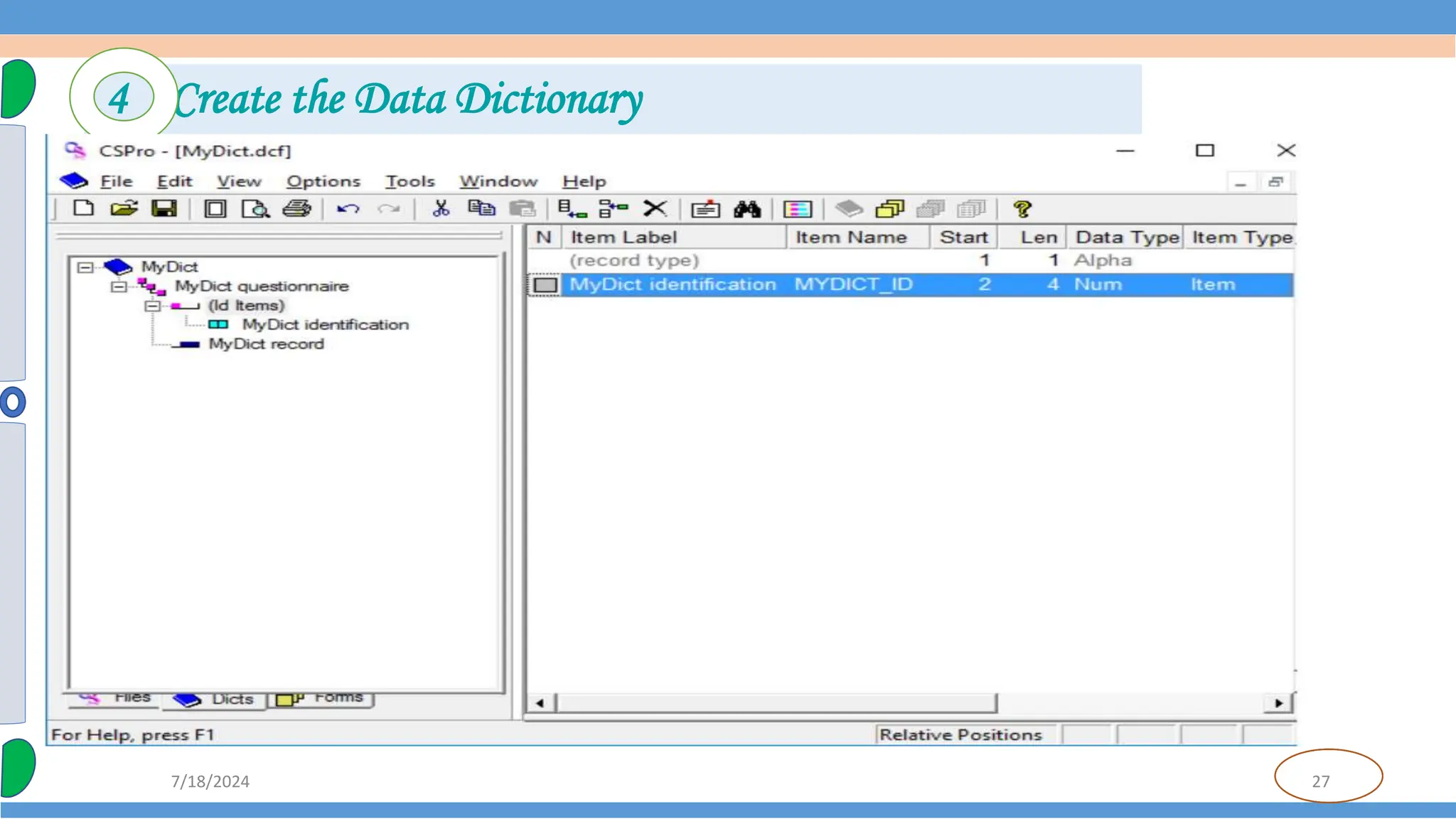Click the gray dictionary book toolbar icon

pos(848,208)
